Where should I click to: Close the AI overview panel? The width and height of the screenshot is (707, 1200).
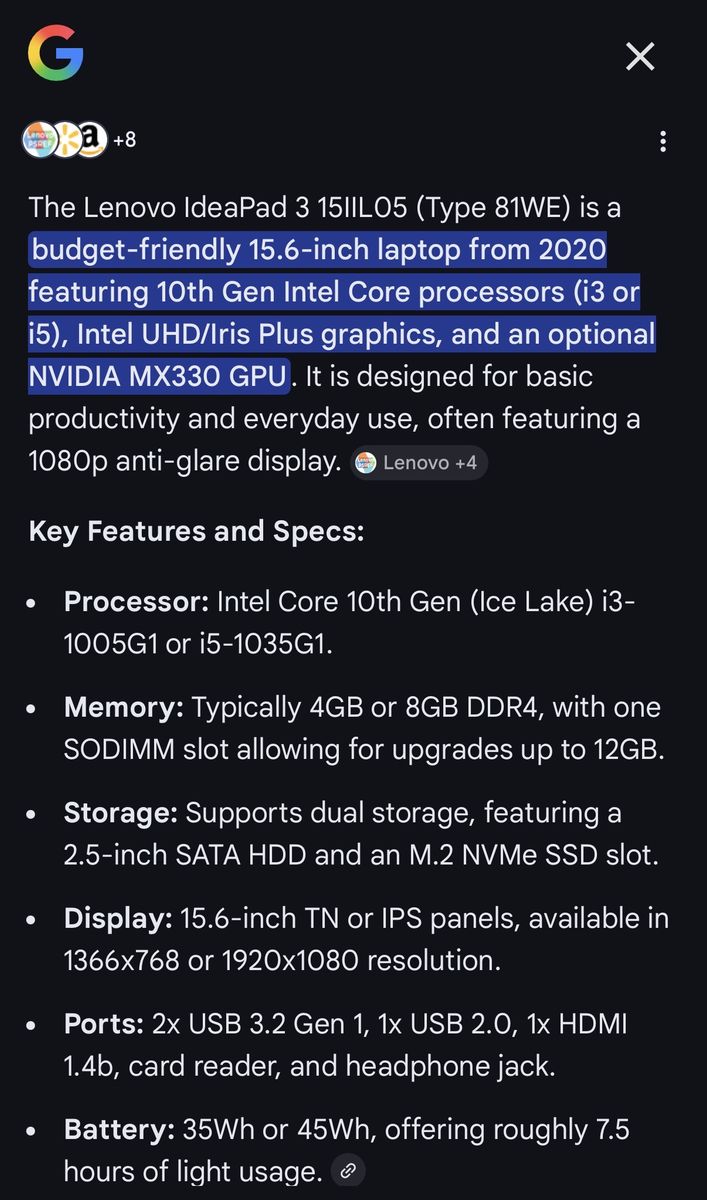tap(640, 57)
